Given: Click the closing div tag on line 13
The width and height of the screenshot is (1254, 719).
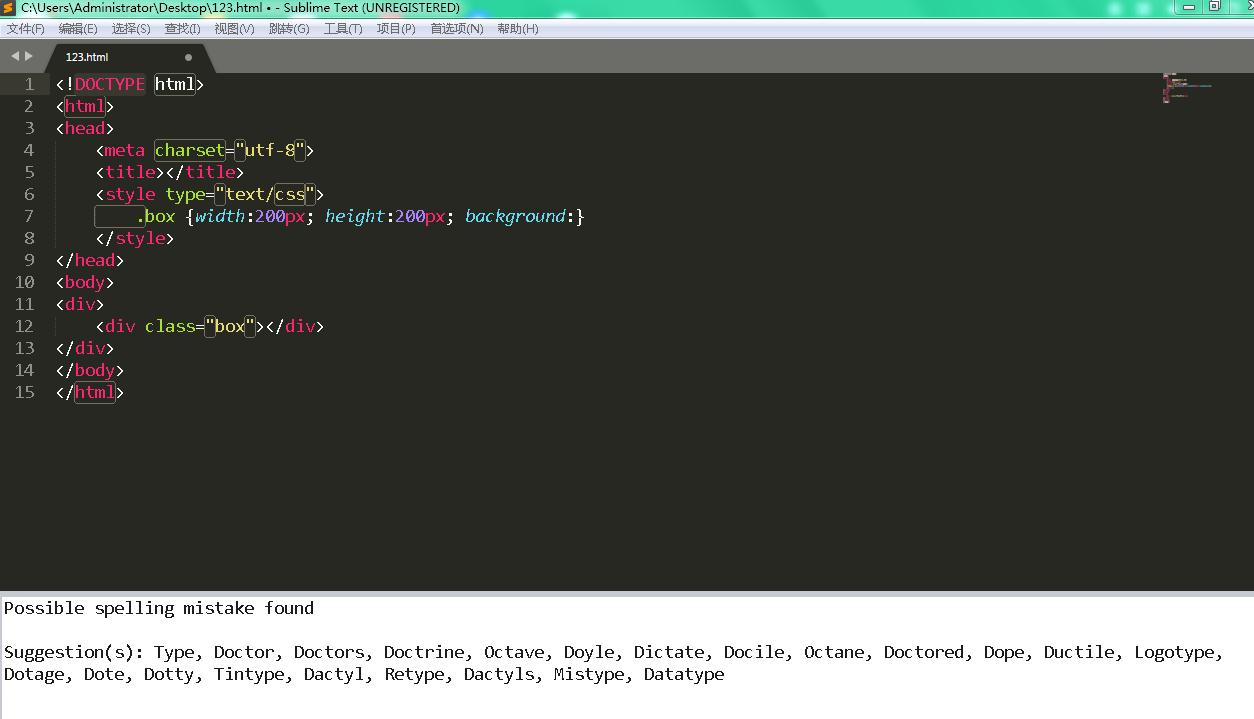Looking at the screenshot, I should (x=85, y=348).
